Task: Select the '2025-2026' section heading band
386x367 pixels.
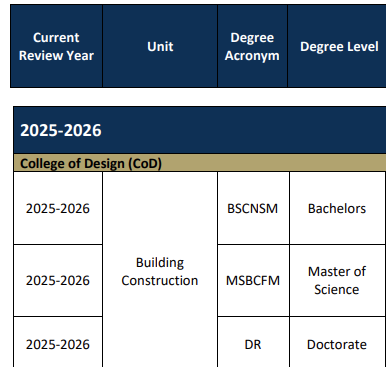Action: (x=200, y=130)
